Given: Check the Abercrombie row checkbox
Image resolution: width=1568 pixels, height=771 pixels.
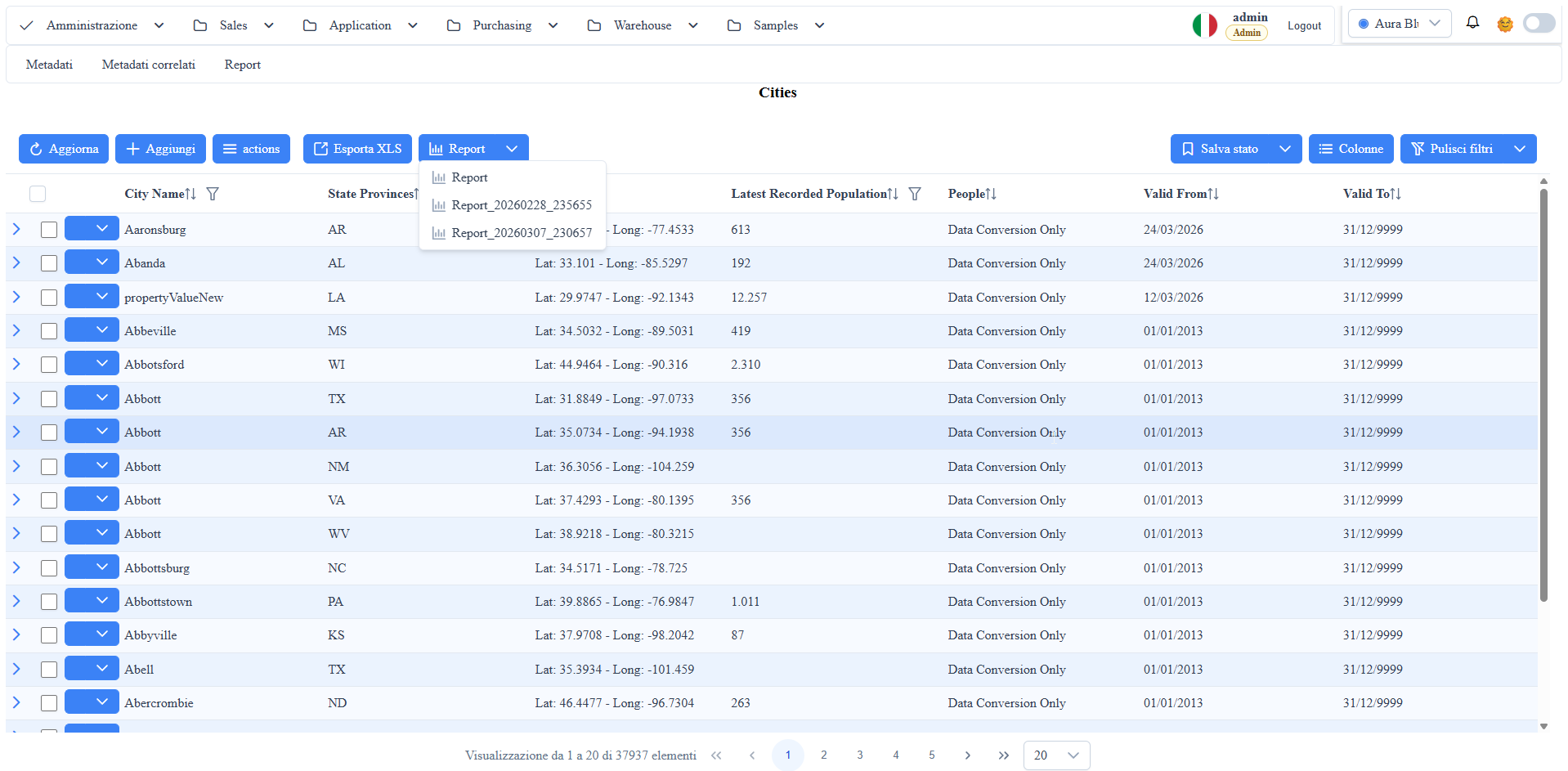Looking at the screenshot, I should coord(49,703).
